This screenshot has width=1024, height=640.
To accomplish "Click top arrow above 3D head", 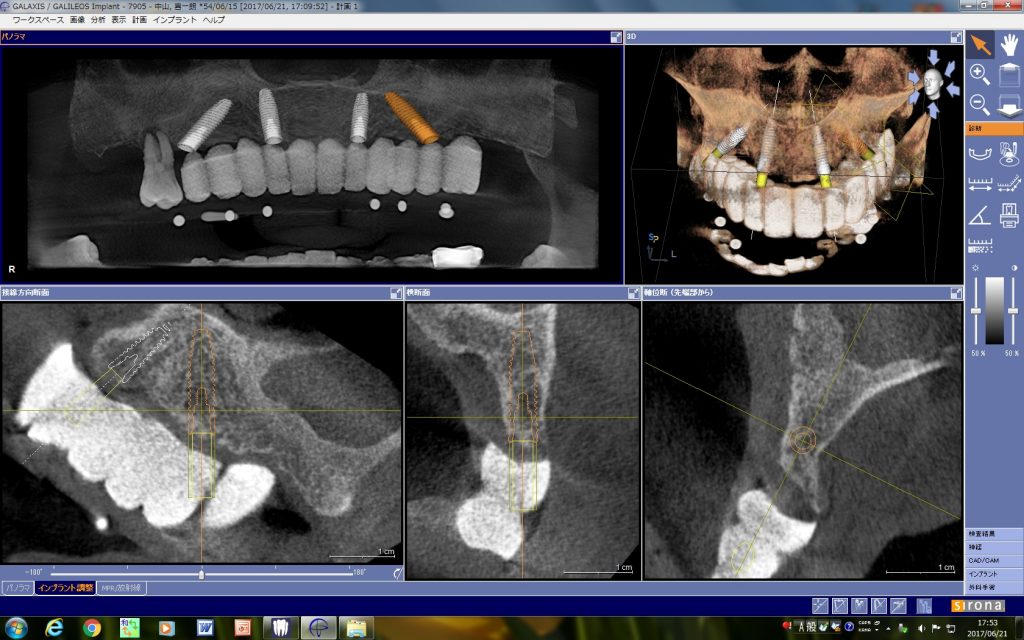I will pyautogui.click(x=933, y=57).
